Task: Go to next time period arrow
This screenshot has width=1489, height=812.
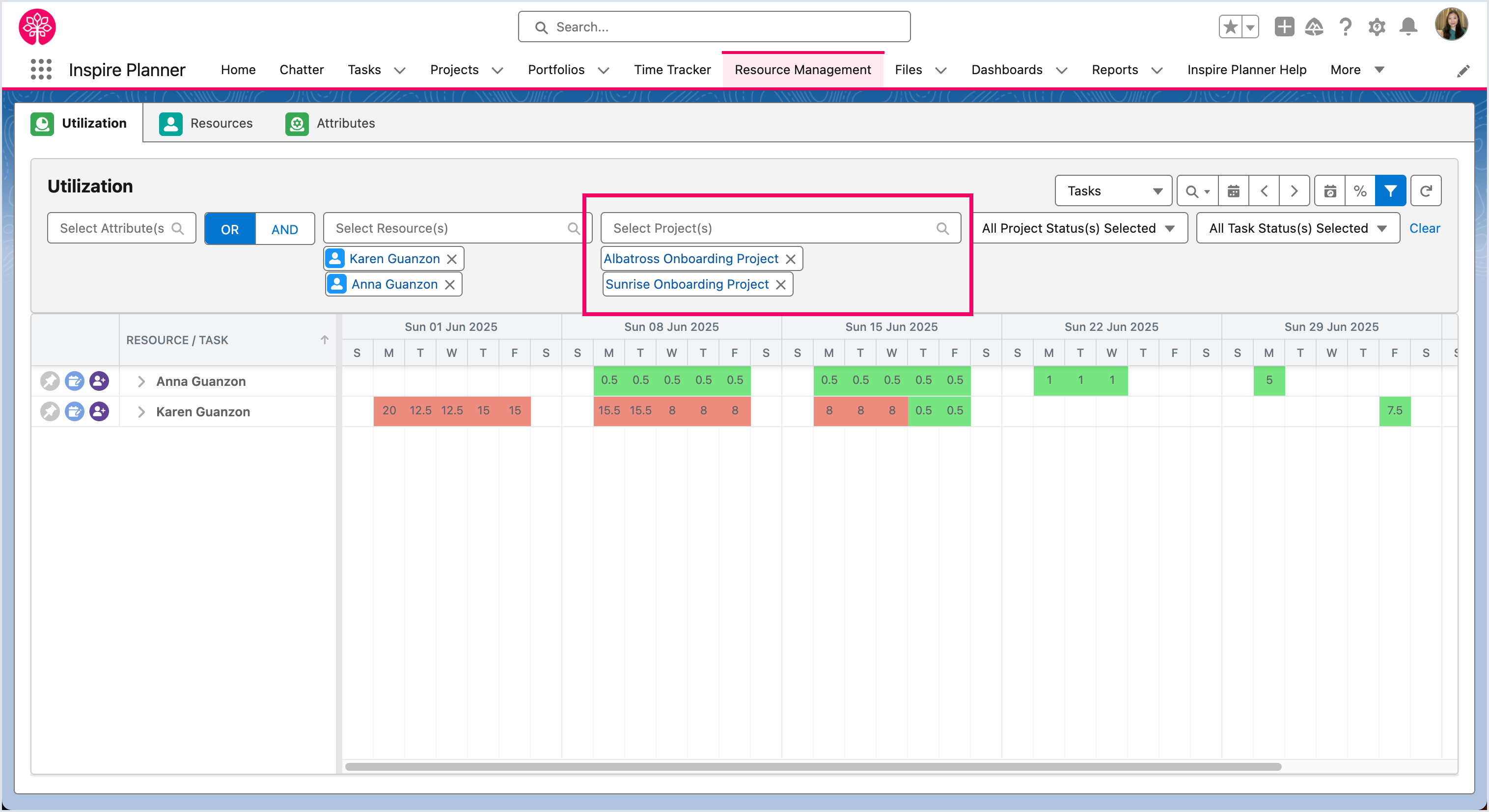Action: pos(1294,190)
